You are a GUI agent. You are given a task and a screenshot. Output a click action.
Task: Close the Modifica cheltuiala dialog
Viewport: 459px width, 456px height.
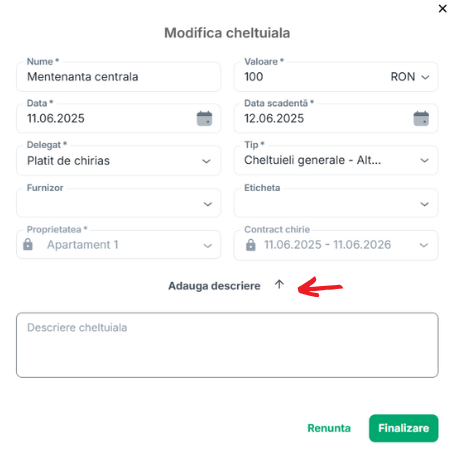(x=443, y=9)
